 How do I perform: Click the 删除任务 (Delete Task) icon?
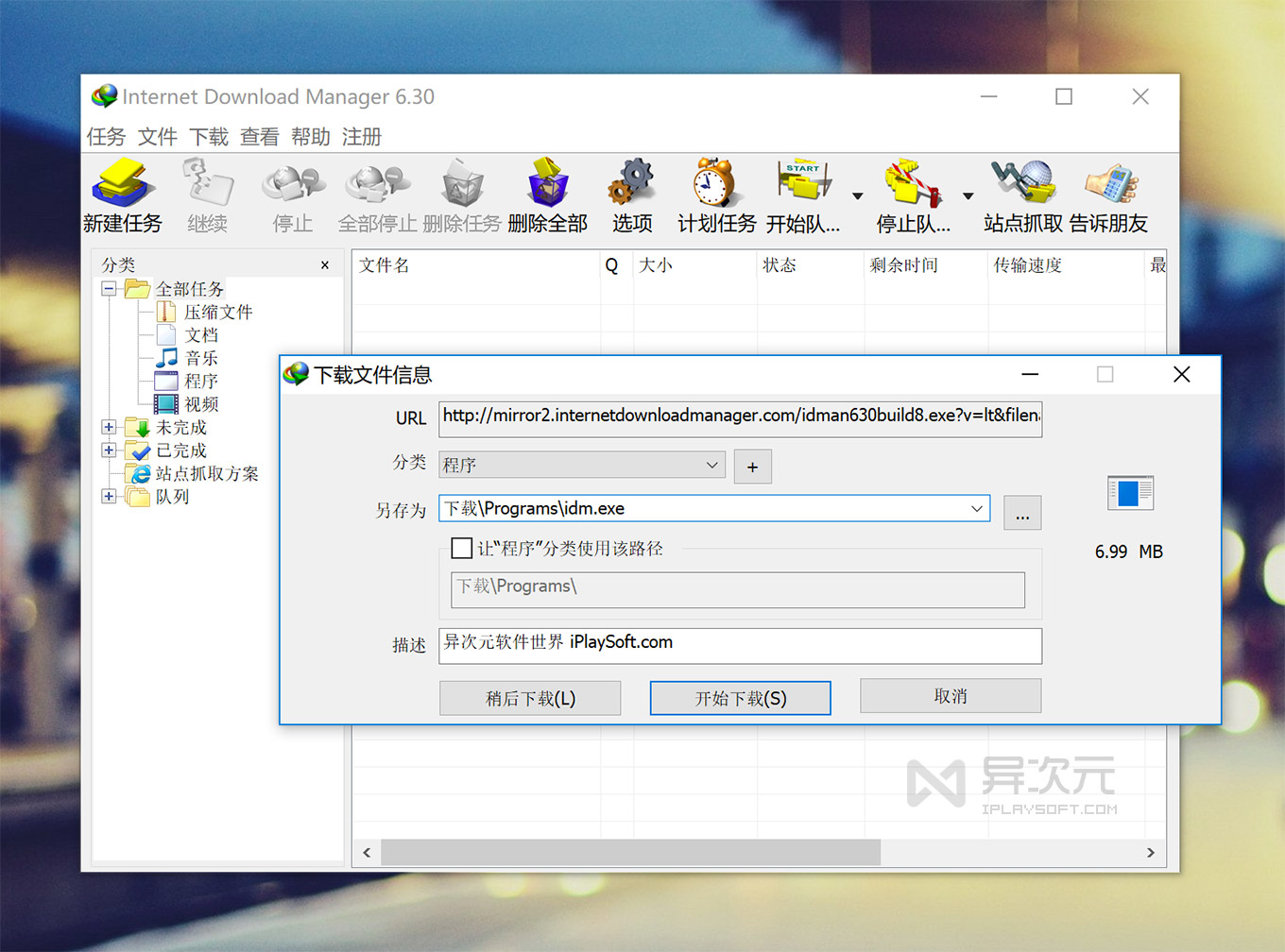pyautogui.click(x=462, y=194)
